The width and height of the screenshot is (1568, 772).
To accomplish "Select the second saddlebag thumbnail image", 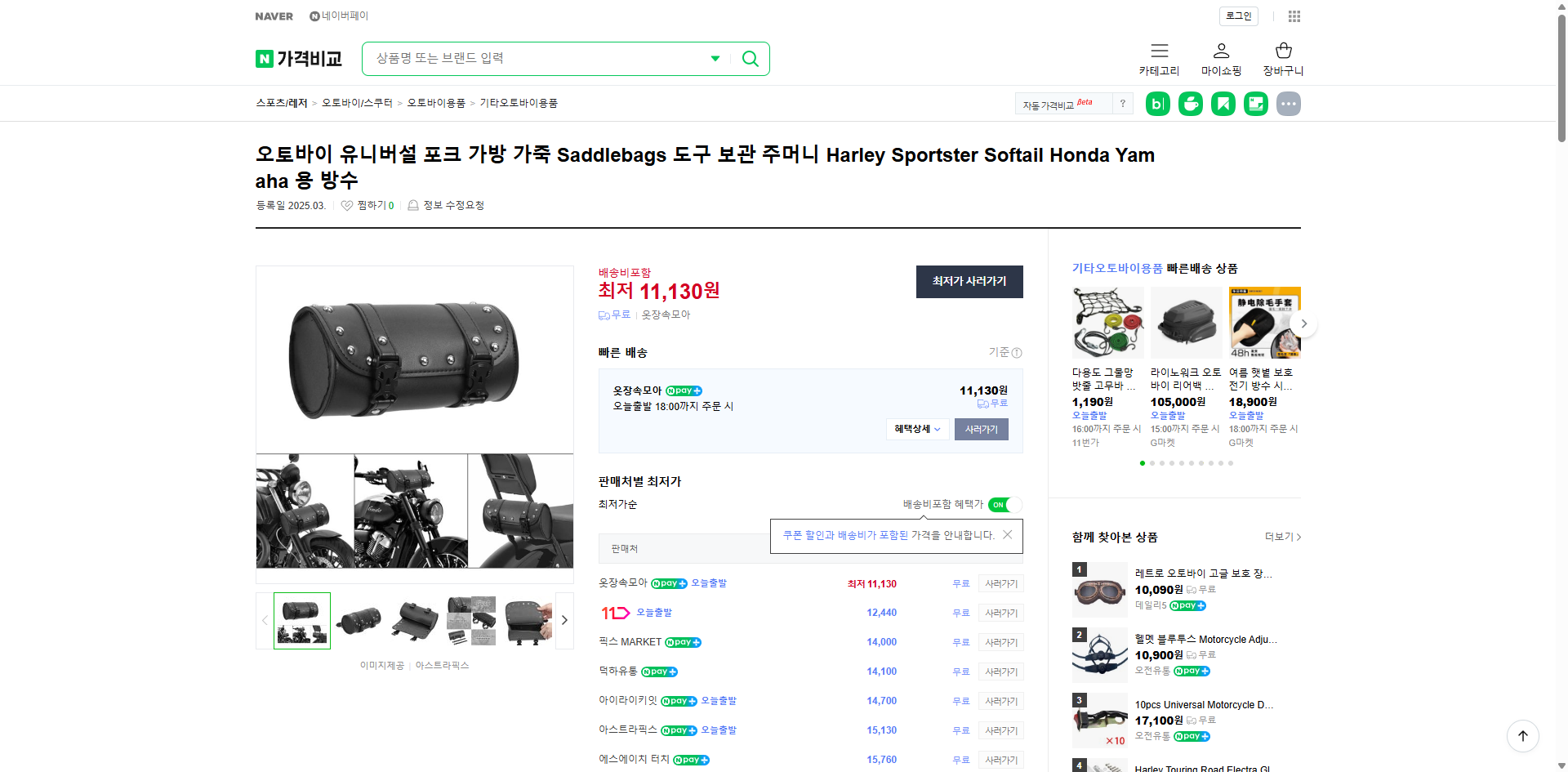I will [x=358, y=620].
